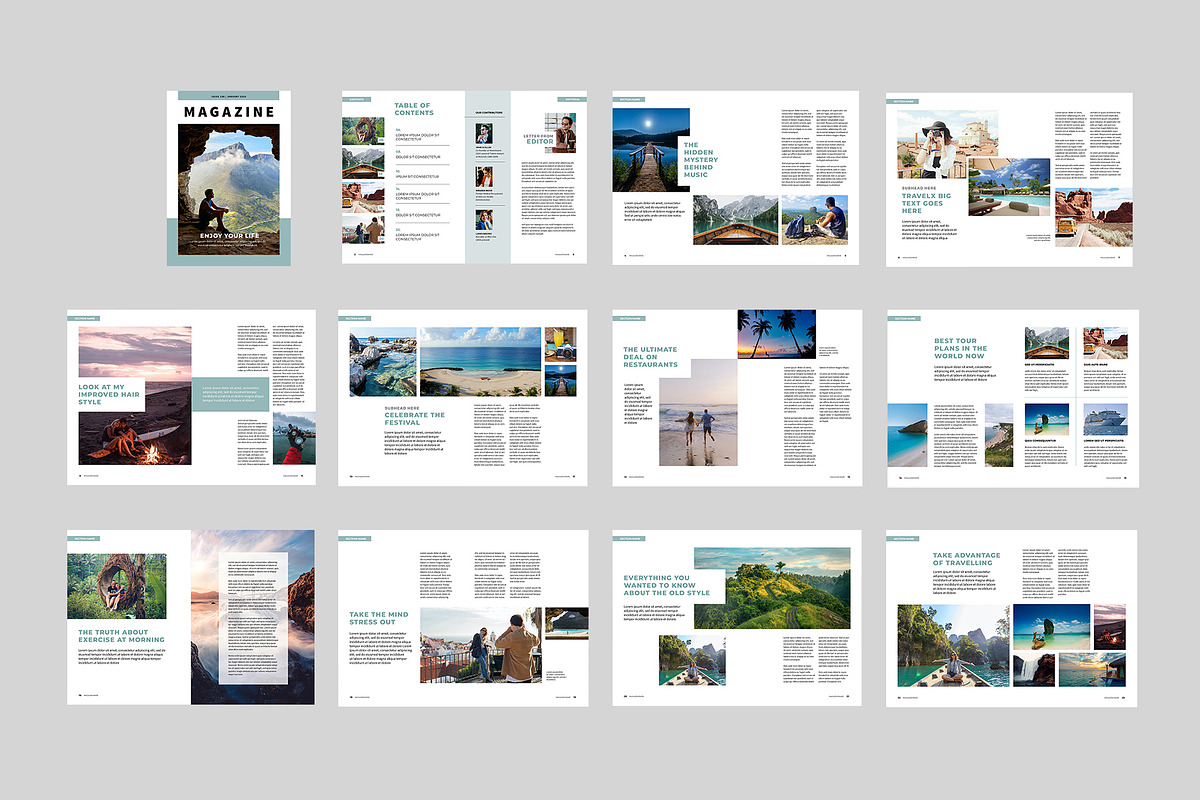Select the hand holding compass photo
This screenshot has width=1200, height=800.
(293, 437)
